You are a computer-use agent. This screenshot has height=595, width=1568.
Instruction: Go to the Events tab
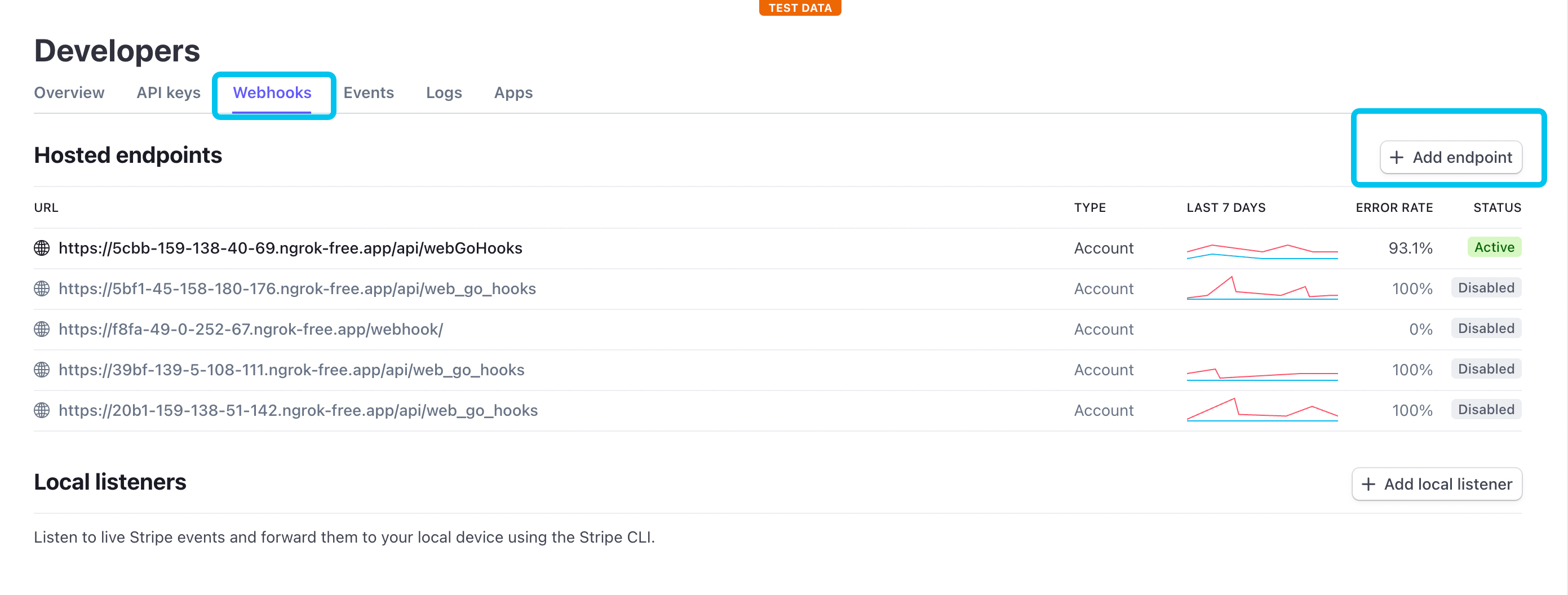point(369,92)
